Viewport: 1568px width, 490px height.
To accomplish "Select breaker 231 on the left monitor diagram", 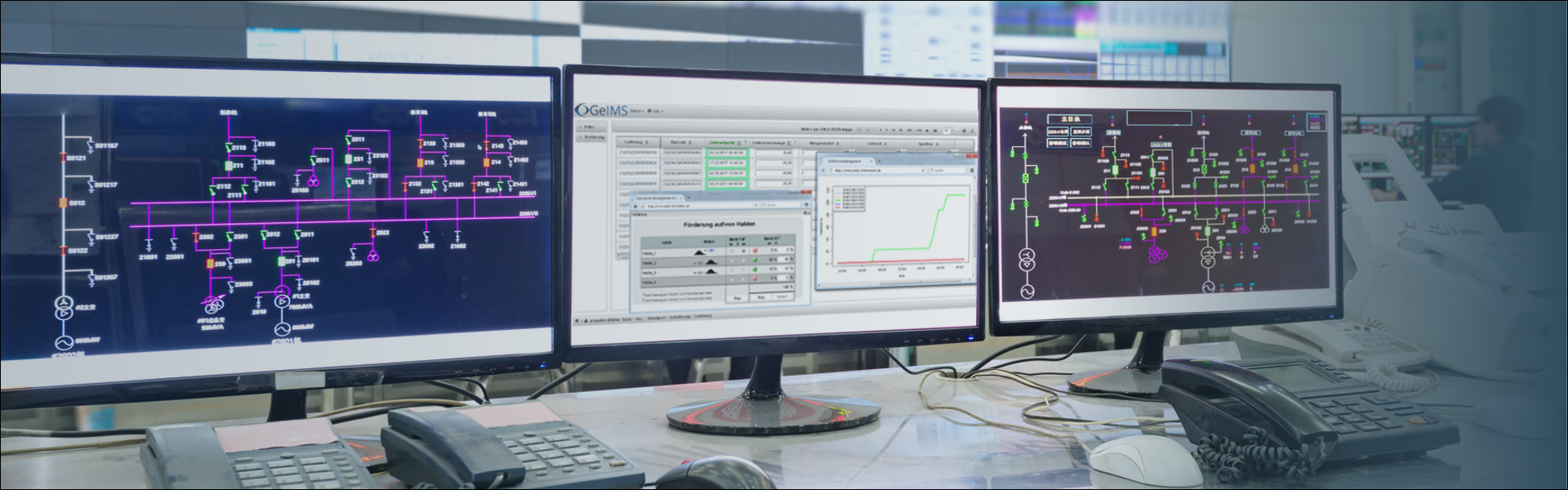I will pyautogui.click(x=348, y=159).
